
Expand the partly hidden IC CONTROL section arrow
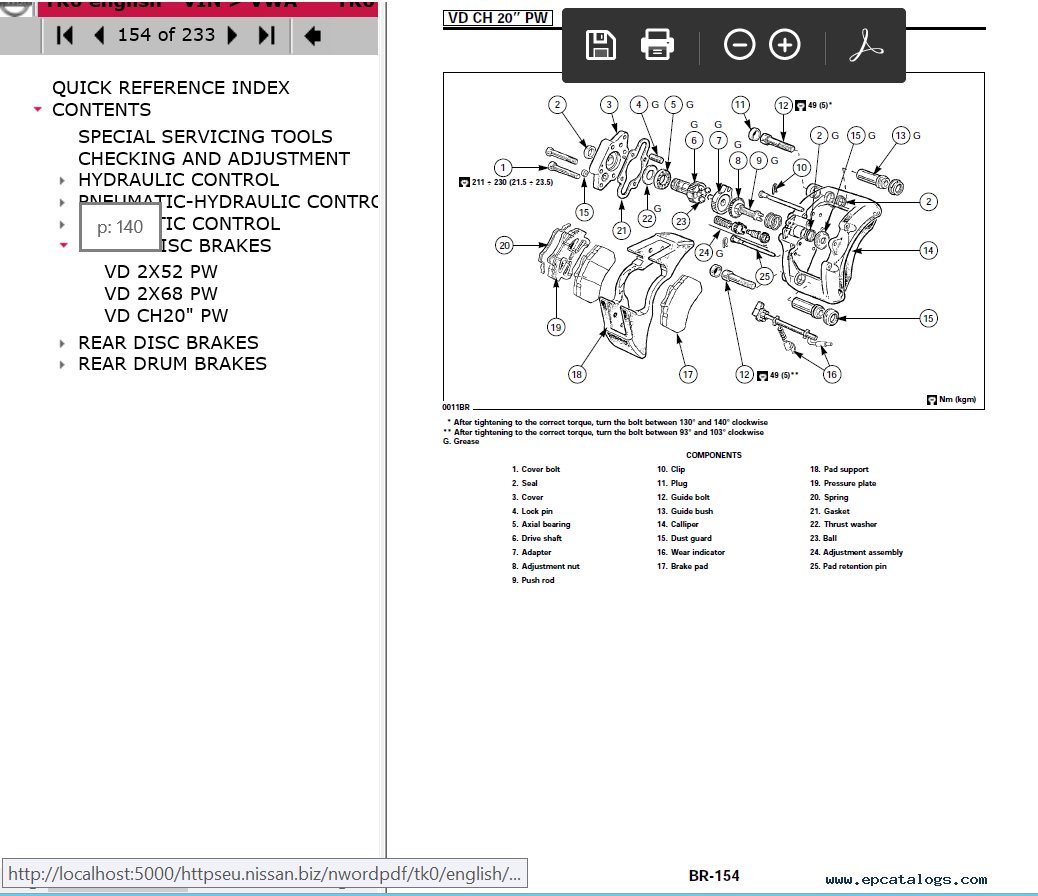click(x=62, y=224)
